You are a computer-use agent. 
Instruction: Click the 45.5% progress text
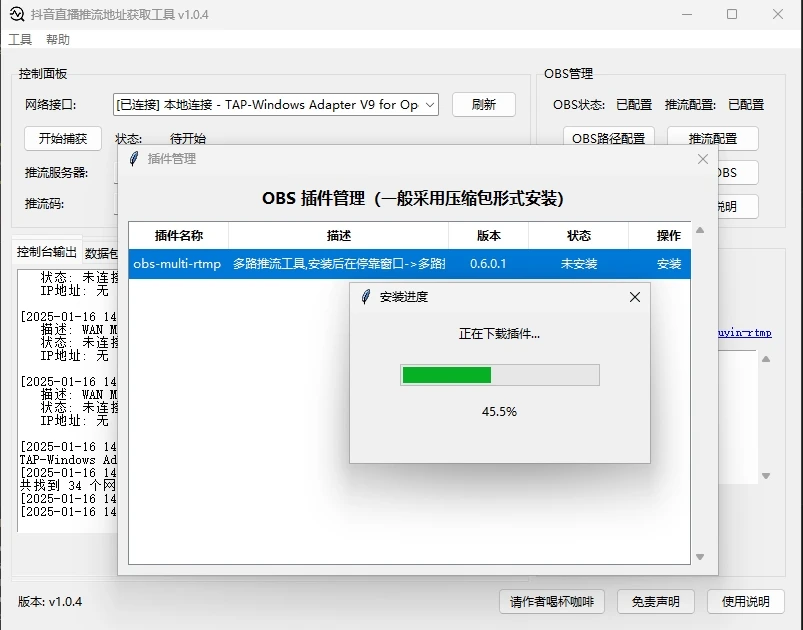pos(499,412)
